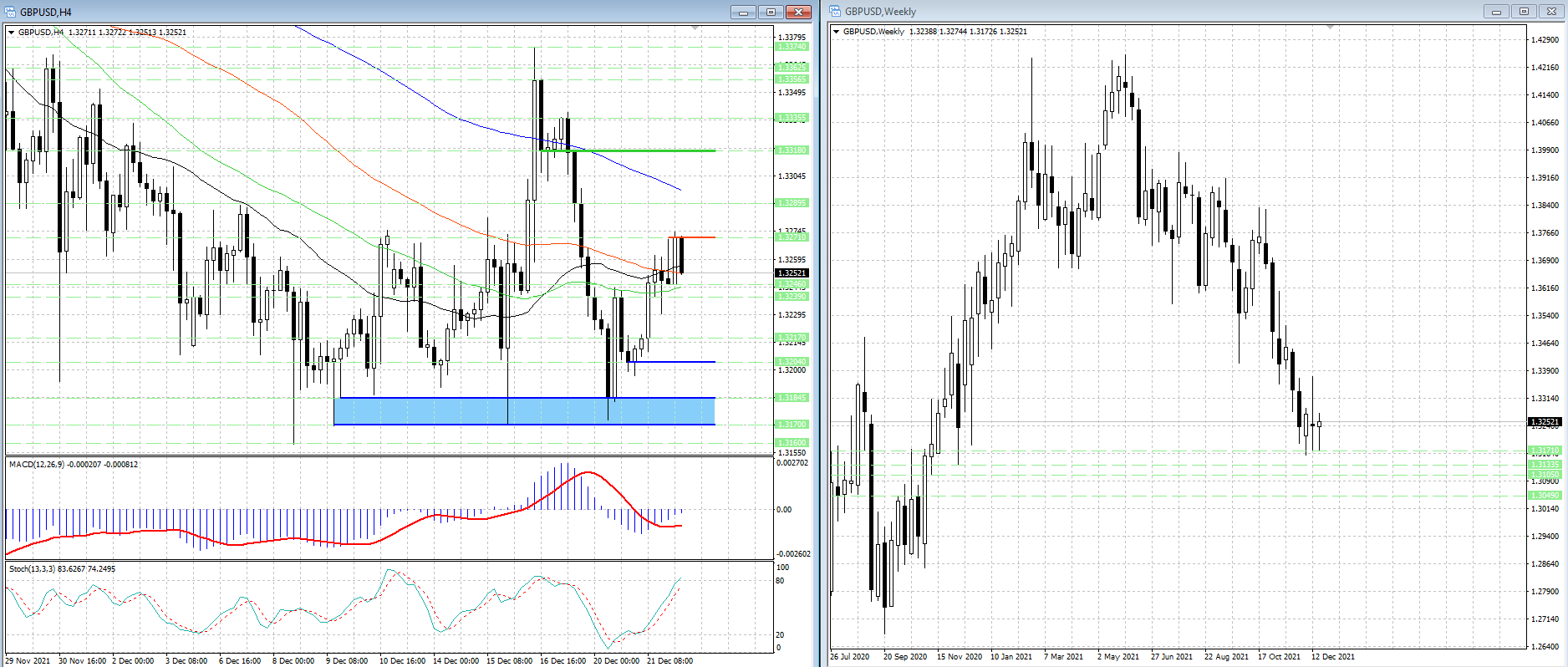Click the black 1.32521 price tag on H4 chart
Viewport: 1568px width, 667px height.
click(792, 273)
